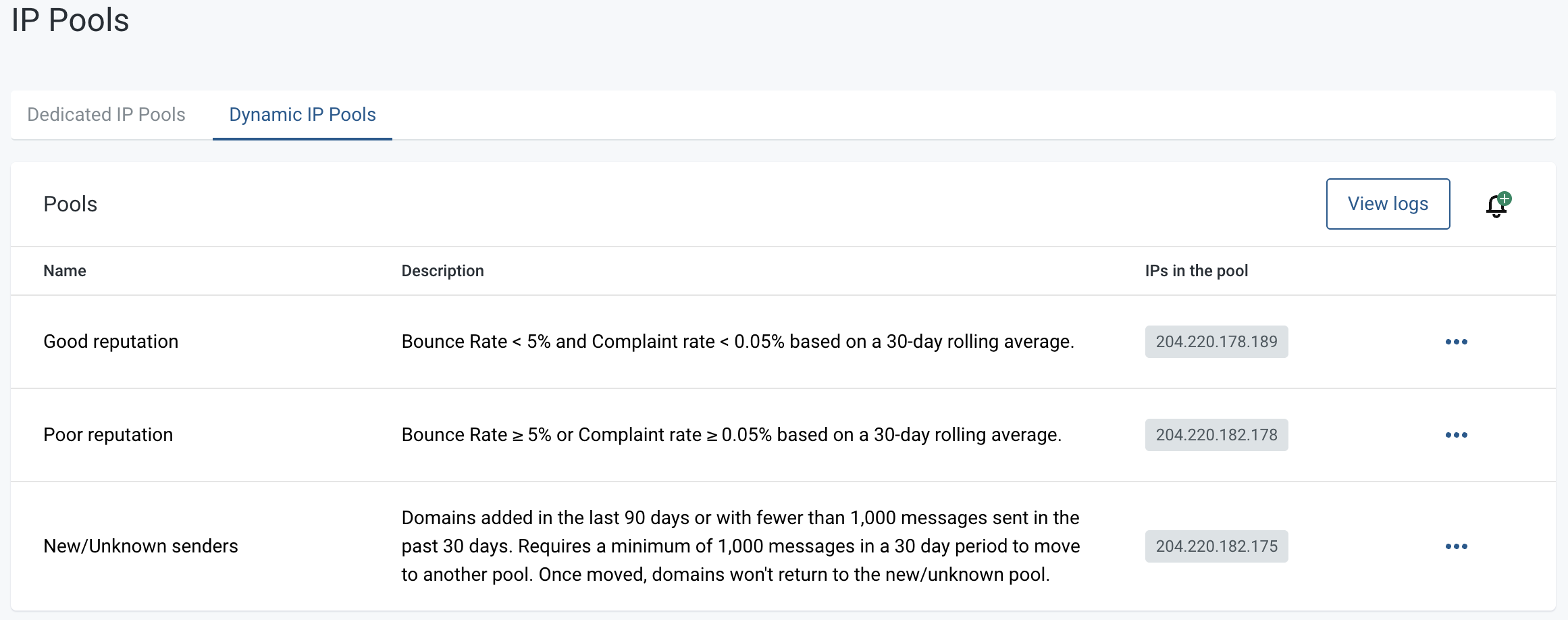Click the notification bell with plus icon
Image resolution: width=1568 pixels, height=620 pixels.
point(1498,205)
